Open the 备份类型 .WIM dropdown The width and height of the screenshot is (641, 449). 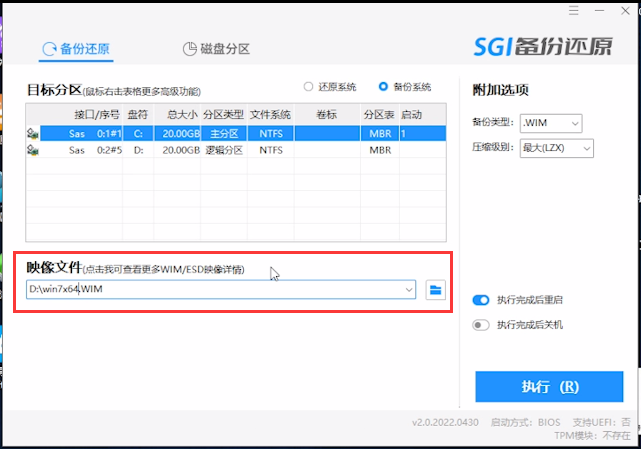(551, 123)
